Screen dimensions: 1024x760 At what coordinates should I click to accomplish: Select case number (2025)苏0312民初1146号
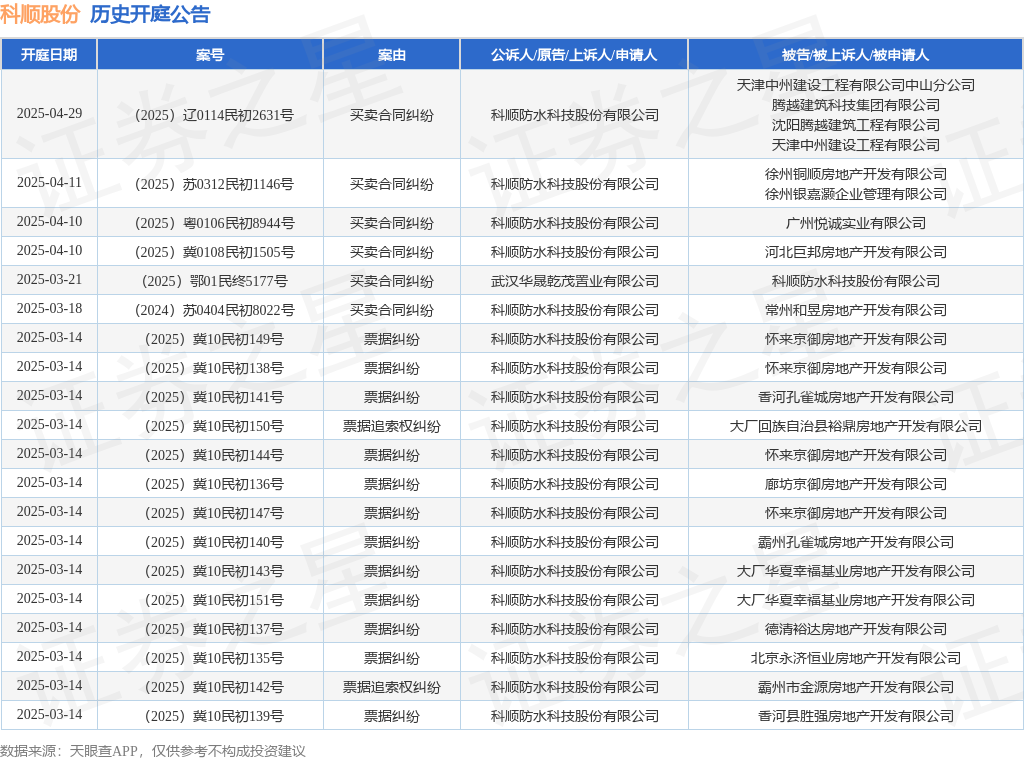(214, 184)
